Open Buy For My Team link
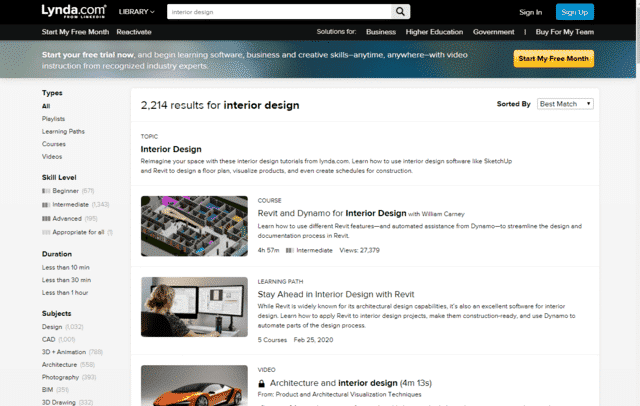The width and height of the screenshot is (640, 406). 565,32
